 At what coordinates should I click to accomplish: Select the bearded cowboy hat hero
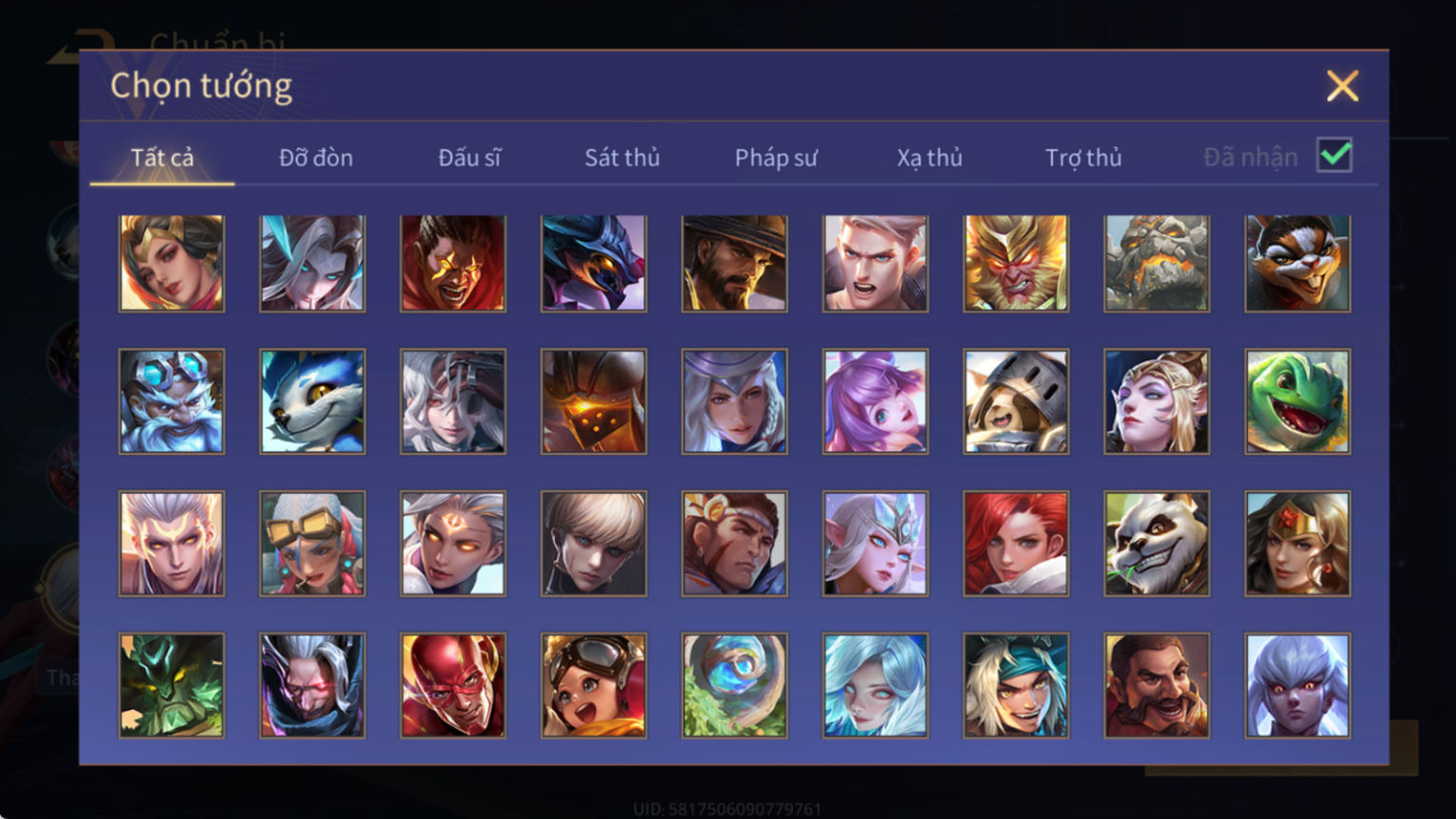pos(735,263)
